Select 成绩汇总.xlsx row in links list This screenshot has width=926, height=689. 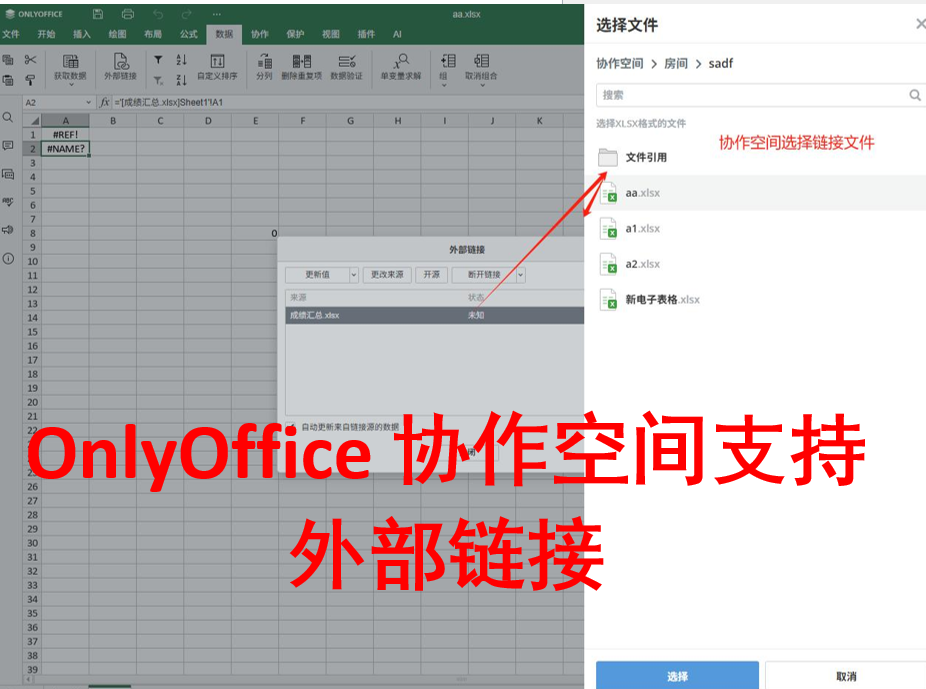[435, 315]
